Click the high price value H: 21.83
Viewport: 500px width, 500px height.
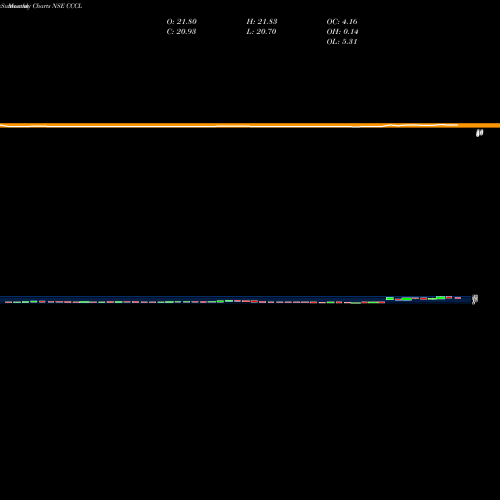click(x=262, y=22)
